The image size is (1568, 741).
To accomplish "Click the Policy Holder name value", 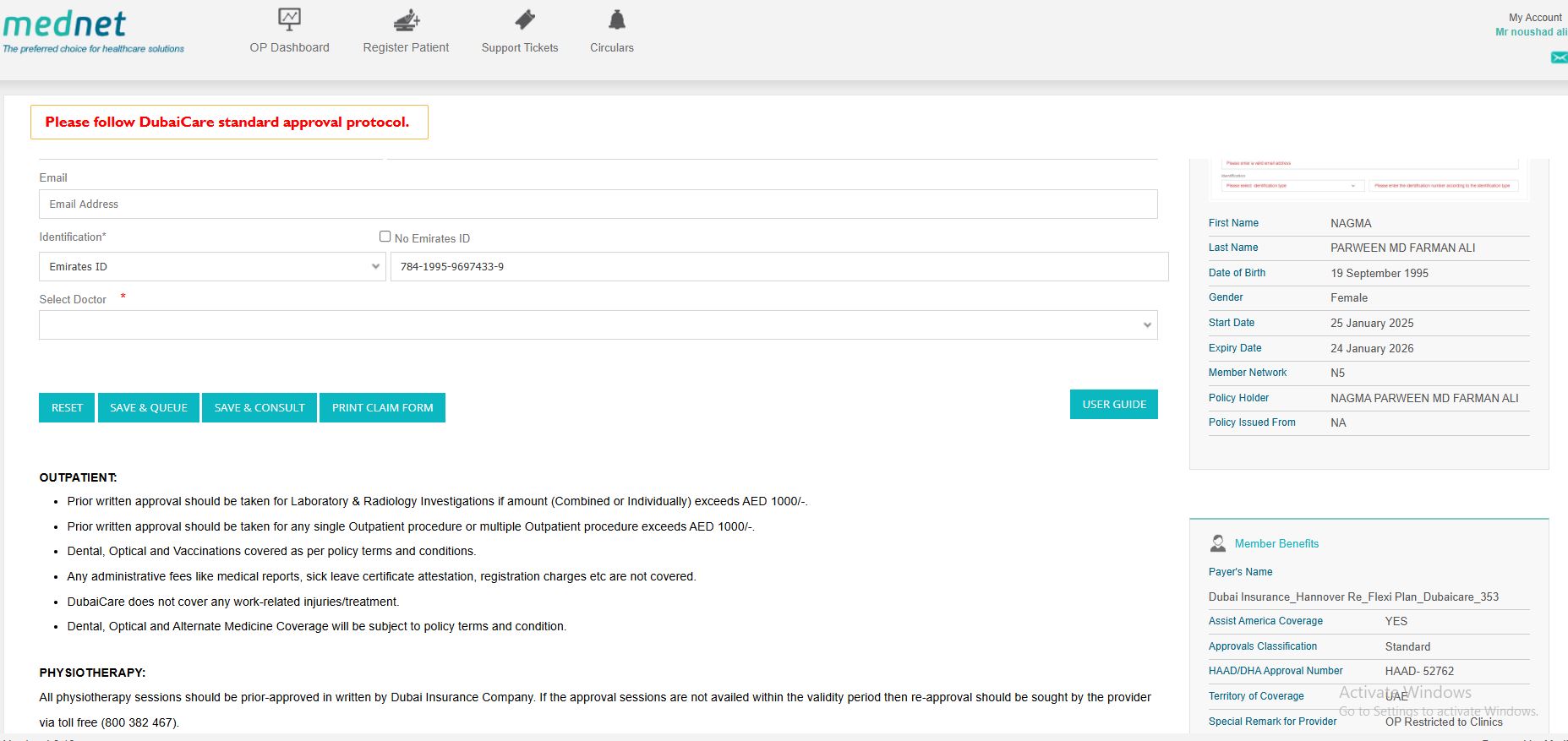I will tap(1424, 398).
